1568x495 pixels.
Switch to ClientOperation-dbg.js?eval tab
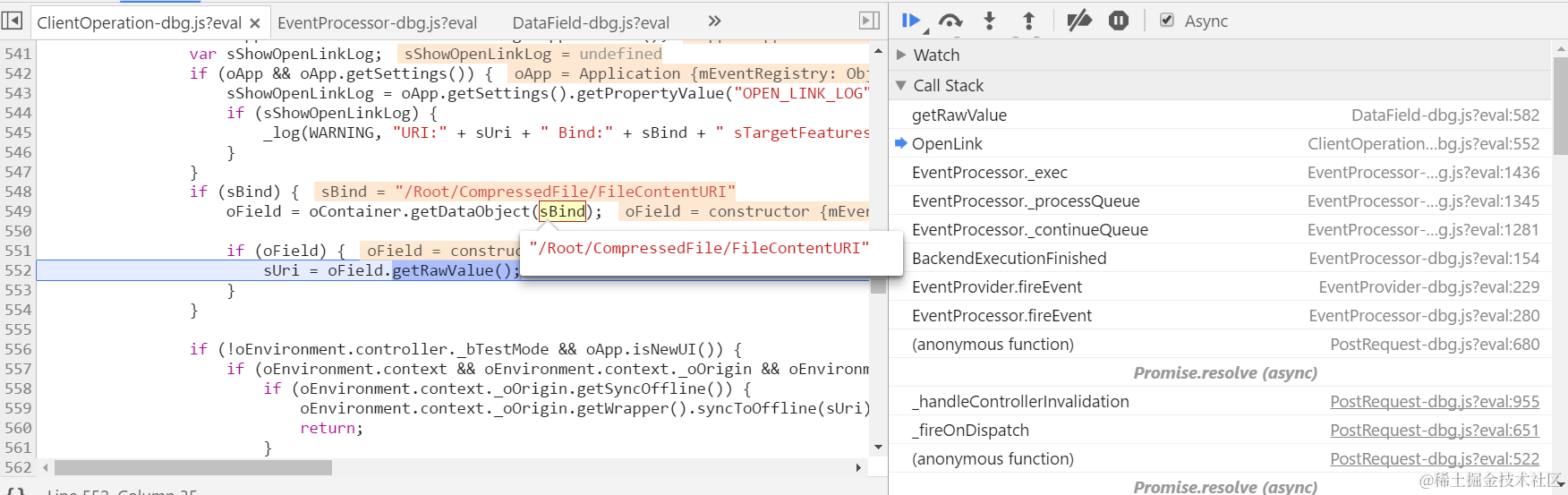click(x=139, y=23)
